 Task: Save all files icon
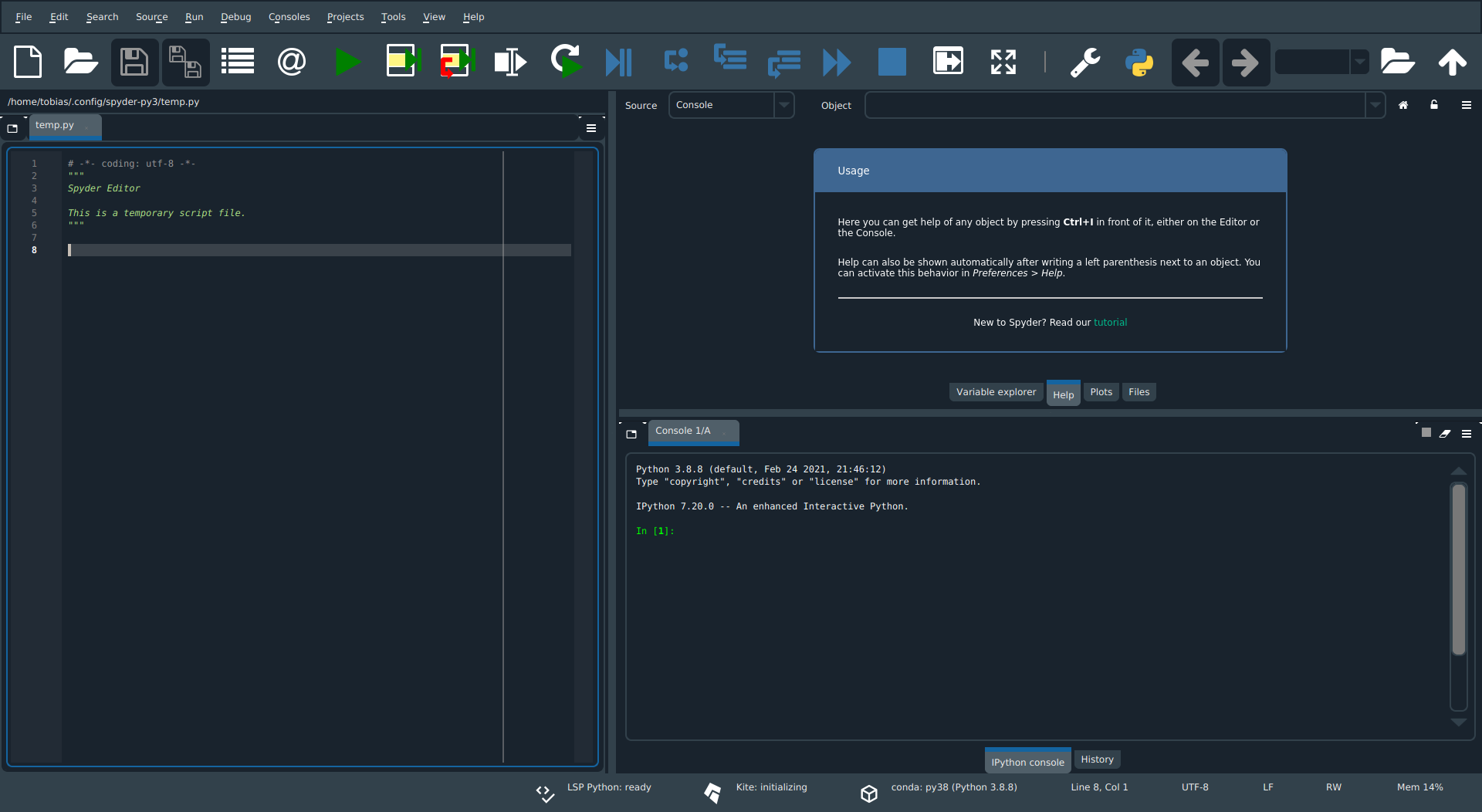pos(185,62)
